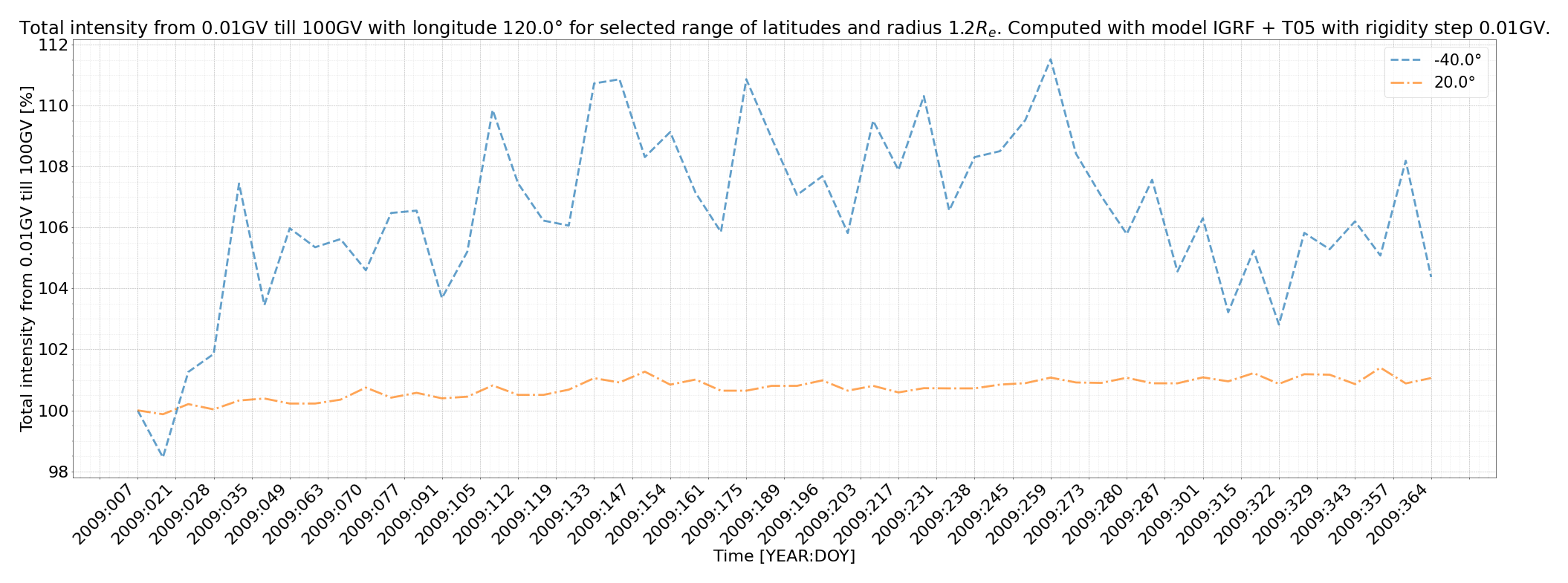This screenshot has width=1568, height=583.
Task: Click the y-axis tick label 106
Action: point(54,227)
